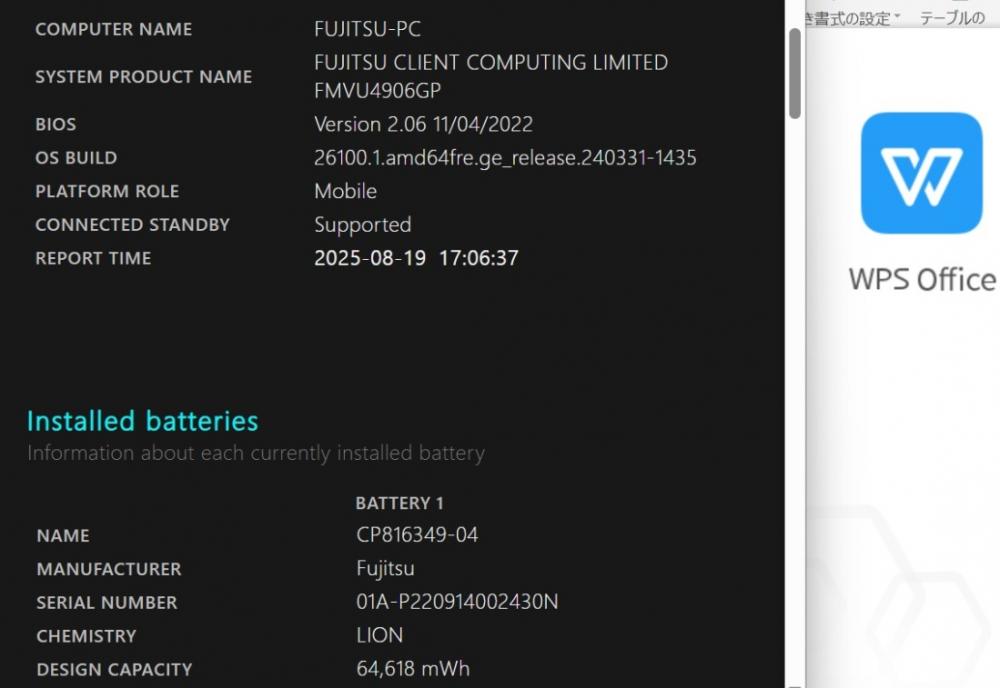Image resolution: width=1000 pixels, height=688 pixels.
Task: Click the OS BUILD label
Action: click(x=76, y=158)
